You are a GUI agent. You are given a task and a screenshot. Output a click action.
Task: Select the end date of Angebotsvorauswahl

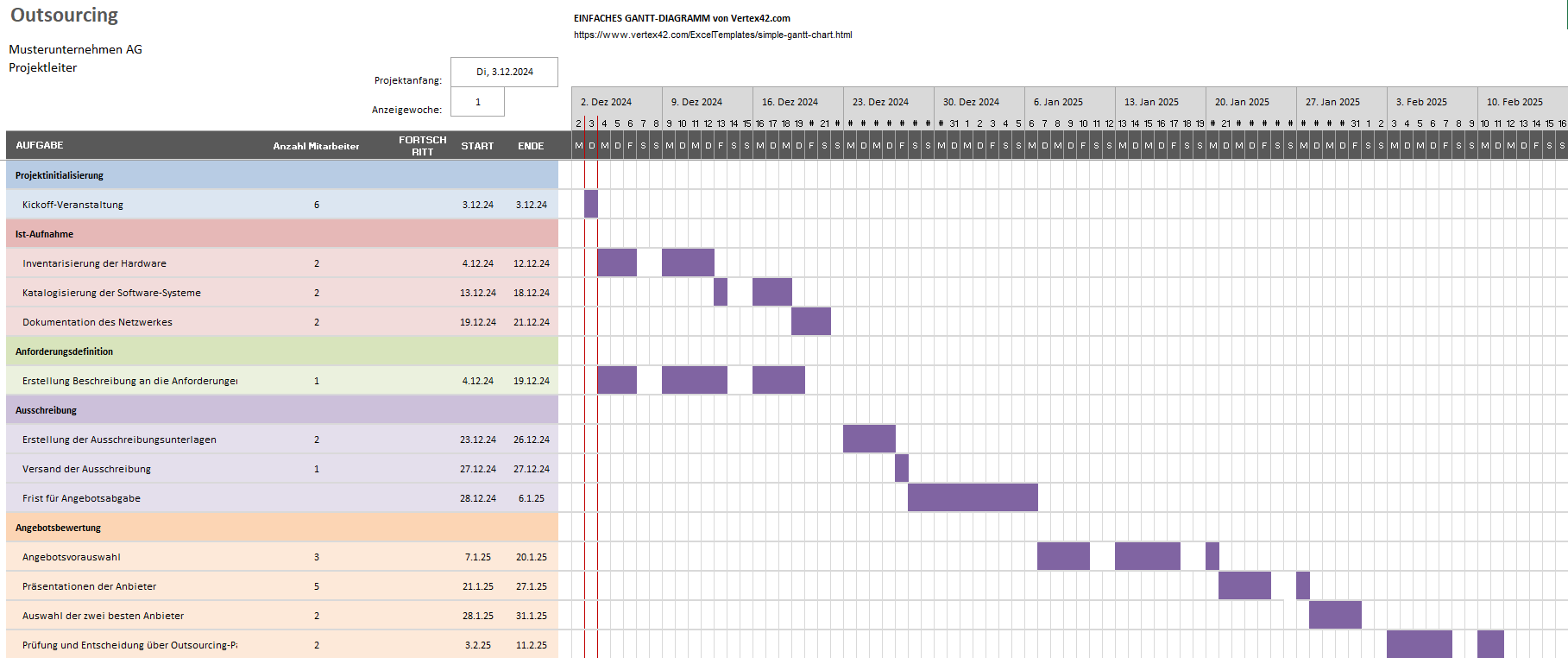click(531, 557)
